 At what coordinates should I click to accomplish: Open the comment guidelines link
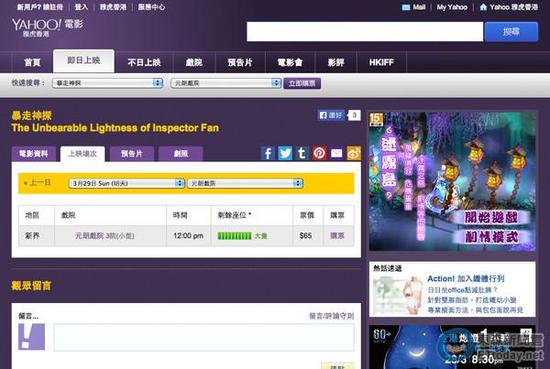pos(331,316)
